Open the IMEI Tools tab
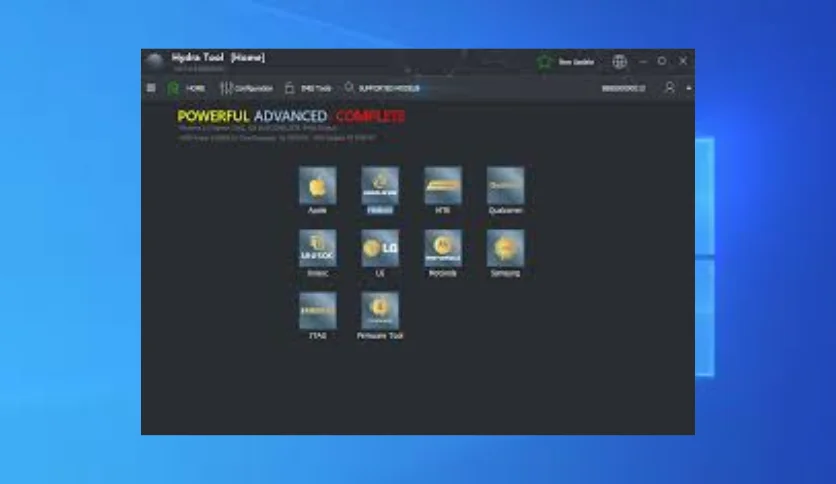Screen dimensions: 836x484 click(x=308, y=88)
